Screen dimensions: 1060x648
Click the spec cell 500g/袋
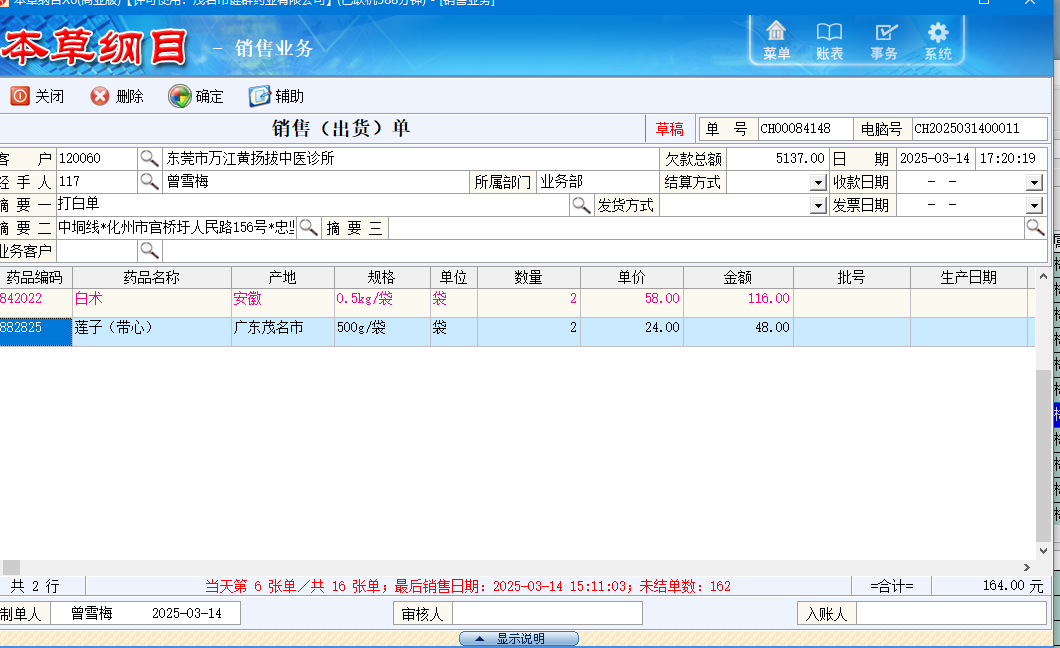382,332
